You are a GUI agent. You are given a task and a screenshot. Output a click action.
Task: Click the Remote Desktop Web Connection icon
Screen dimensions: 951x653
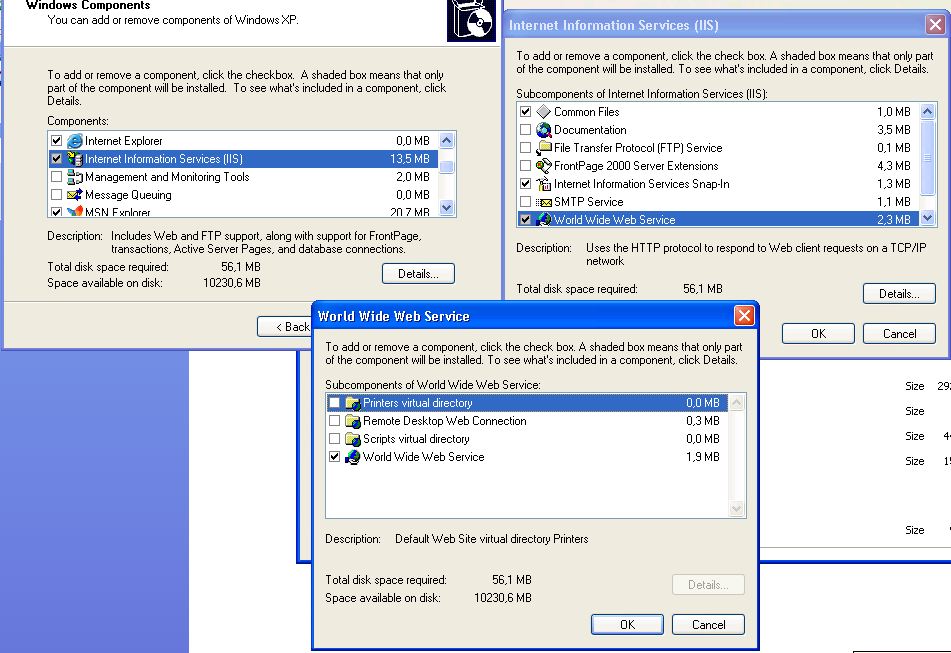pos(352,421)
